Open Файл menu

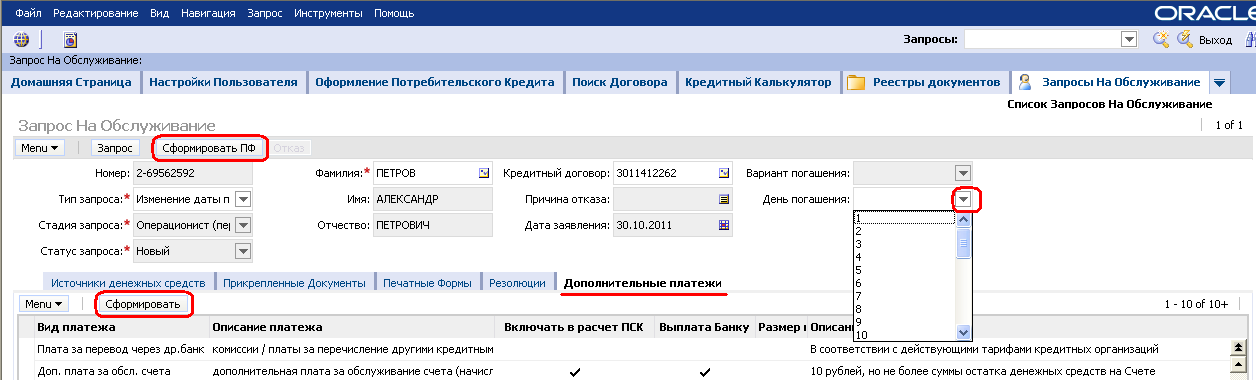click(x=29, y=14)
